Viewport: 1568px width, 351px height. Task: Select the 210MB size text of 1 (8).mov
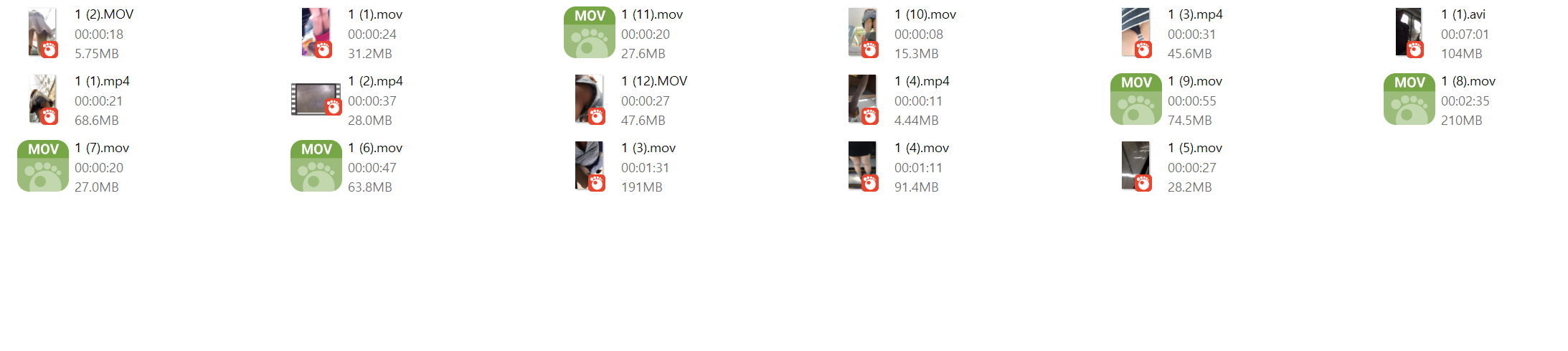tap(1461, 121)
